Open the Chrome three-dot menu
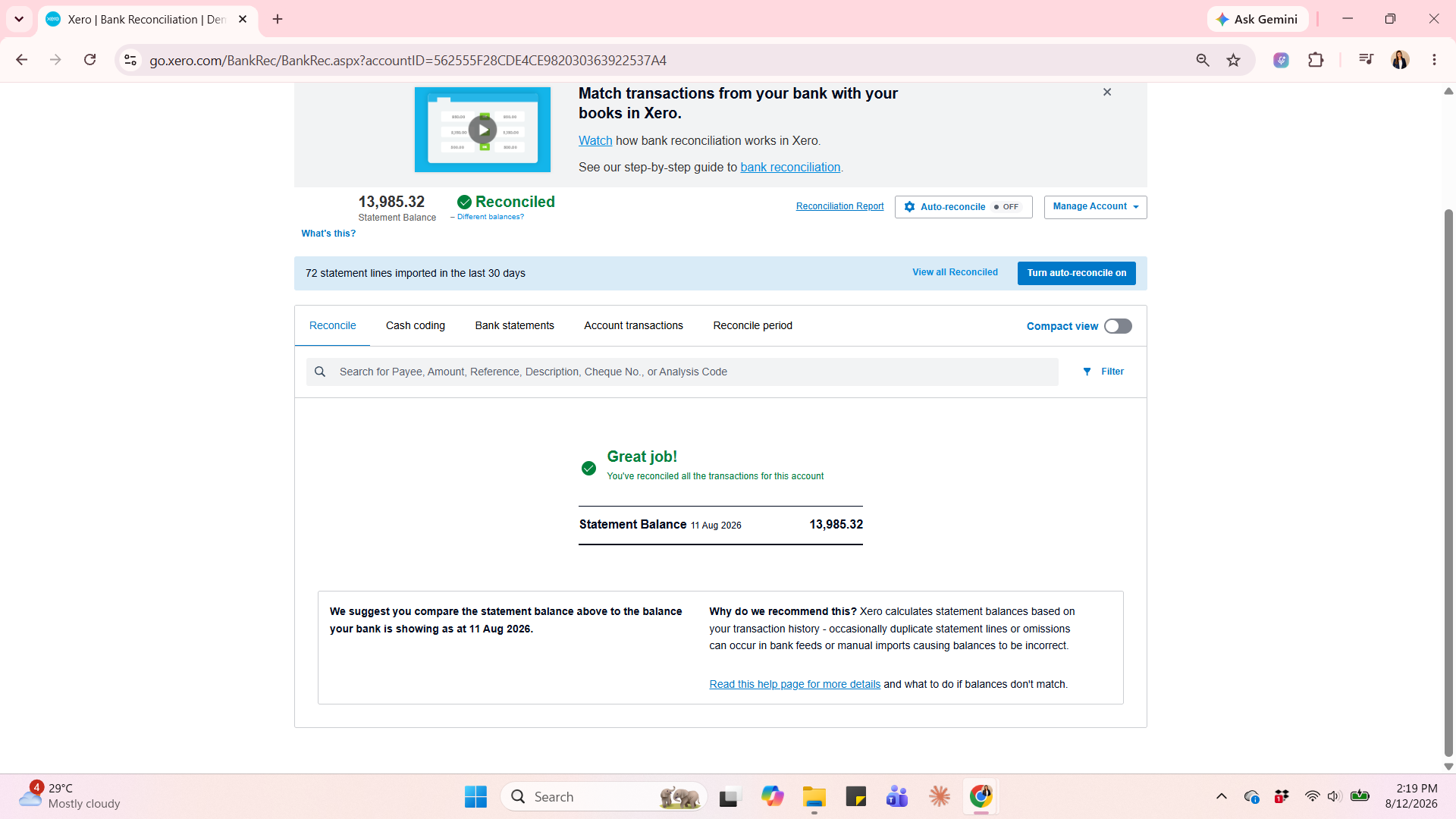Viewport: 1456px width, 819px height. click(1434, 60)
